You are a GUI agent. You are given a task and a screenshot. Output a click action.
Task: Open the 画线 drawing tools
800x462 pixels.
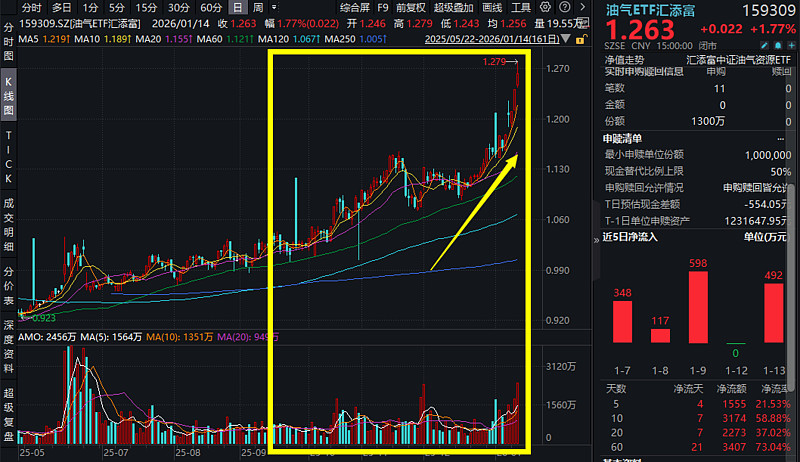491,7
